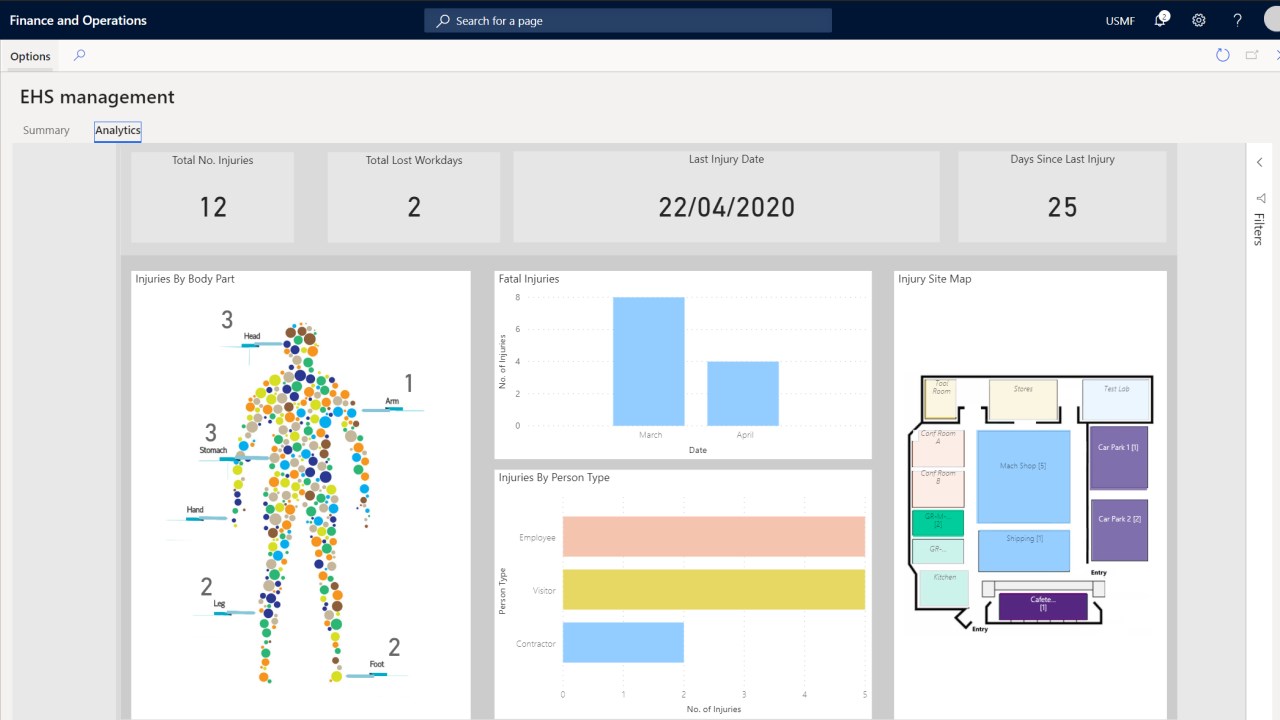Open the help question mark icon
Viewport: 1280px width, 720px height.
tap(1237, 20)
